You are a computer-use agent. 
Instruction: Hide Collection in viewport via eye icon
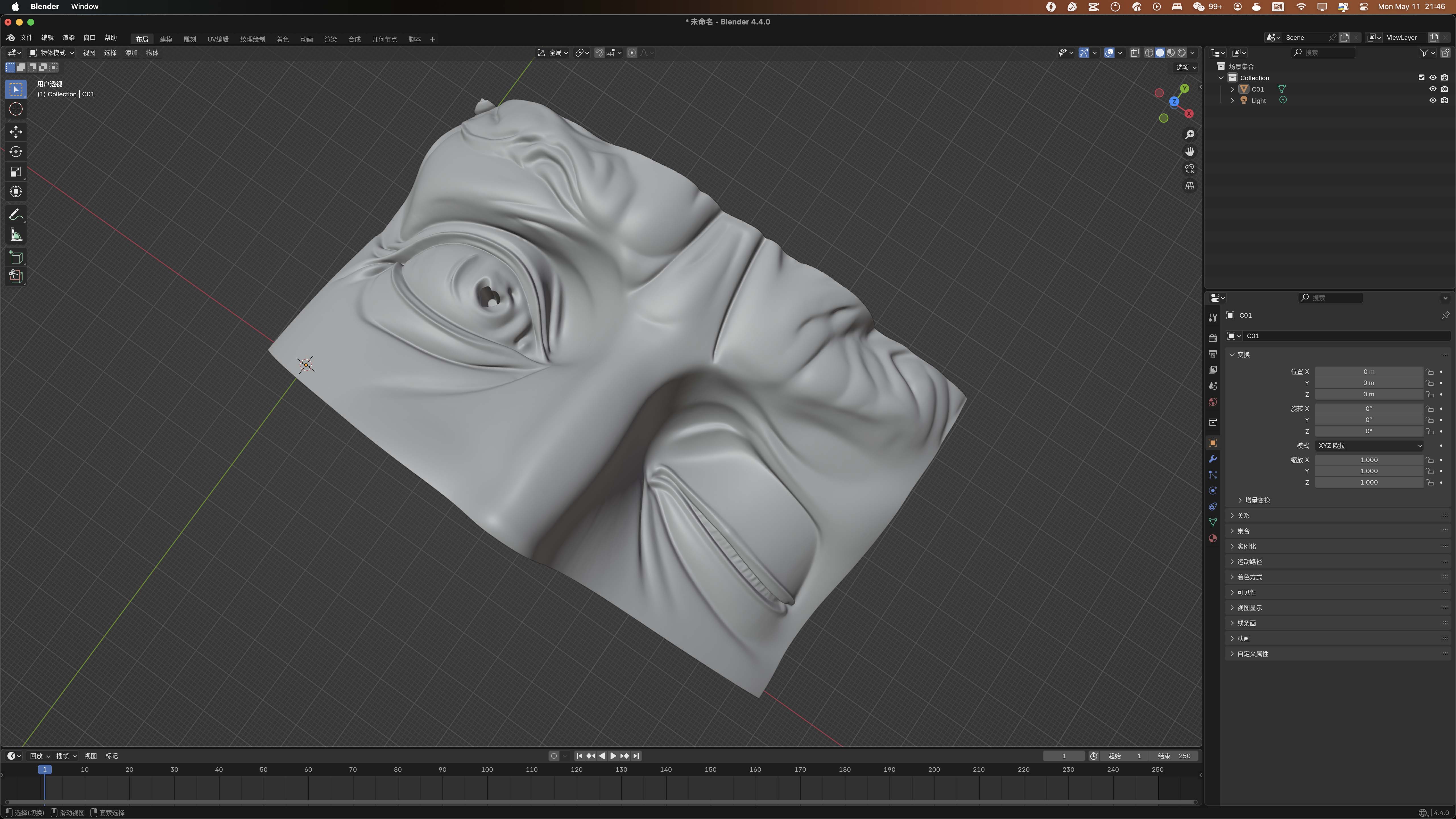(x=1433, y=78)
